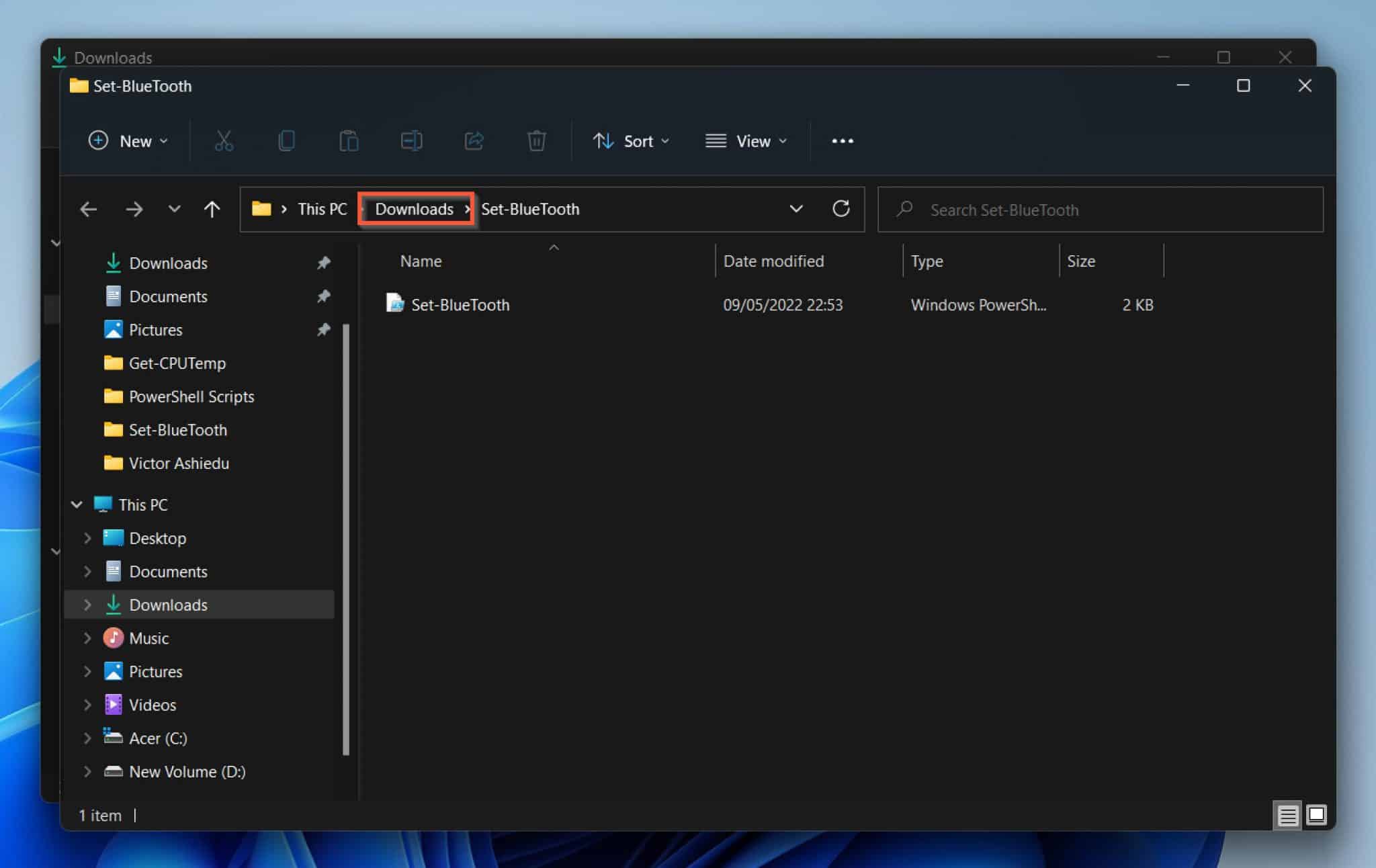Switch to details view in status bar
The image size is (1376, 868).
[1287, 815]
